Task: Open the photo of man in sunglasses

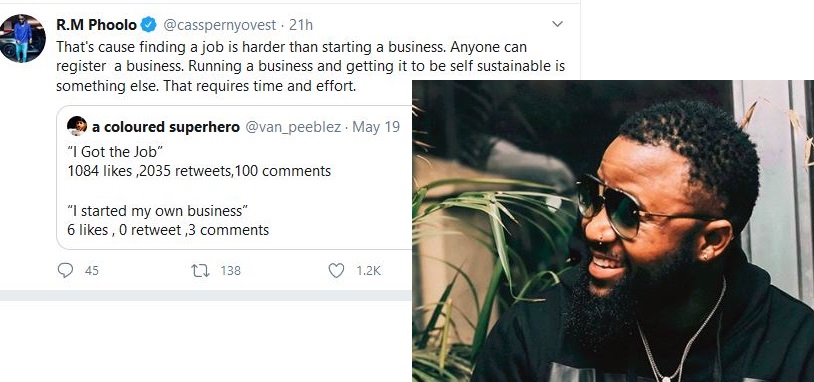Action: 613,231
